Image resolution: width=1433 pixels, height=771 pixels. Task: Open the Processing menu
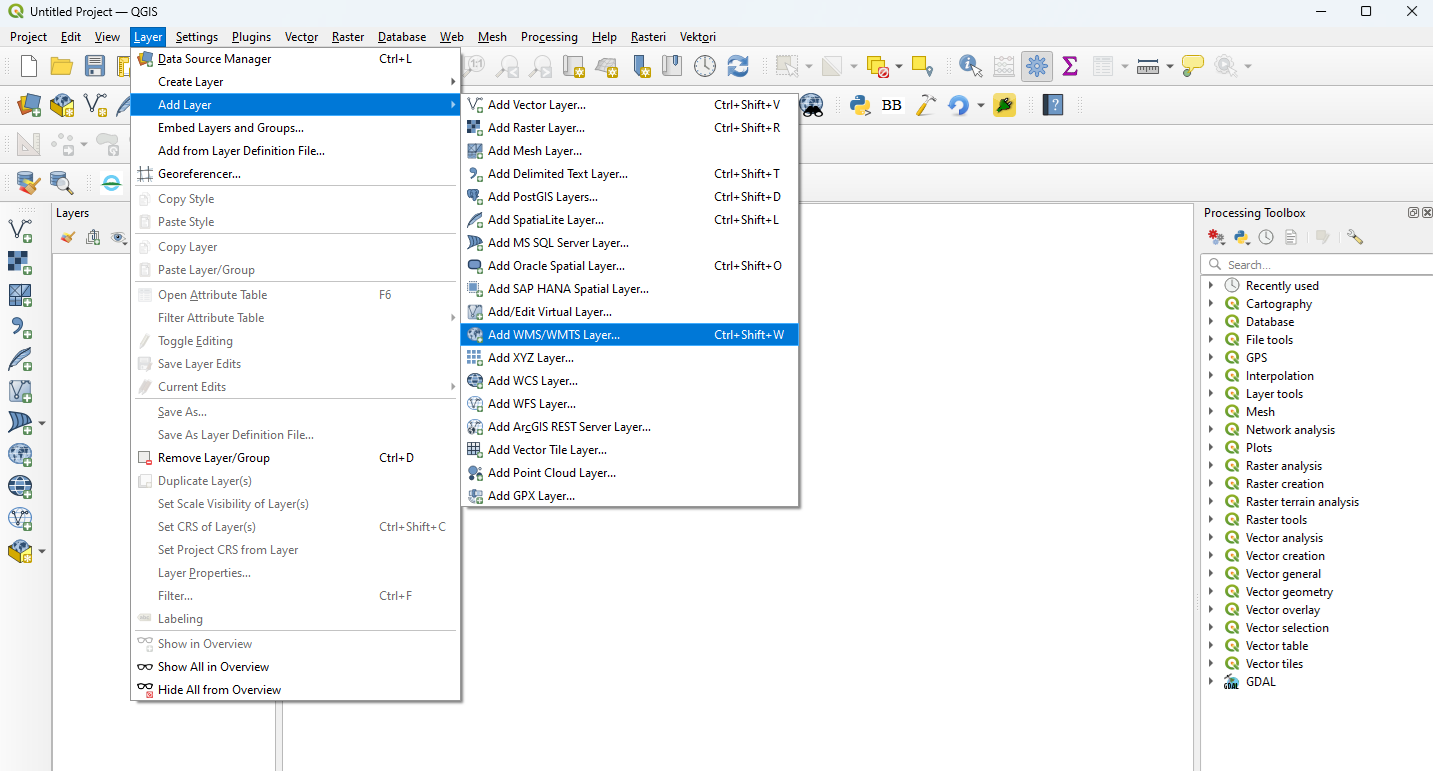[549, 37]
